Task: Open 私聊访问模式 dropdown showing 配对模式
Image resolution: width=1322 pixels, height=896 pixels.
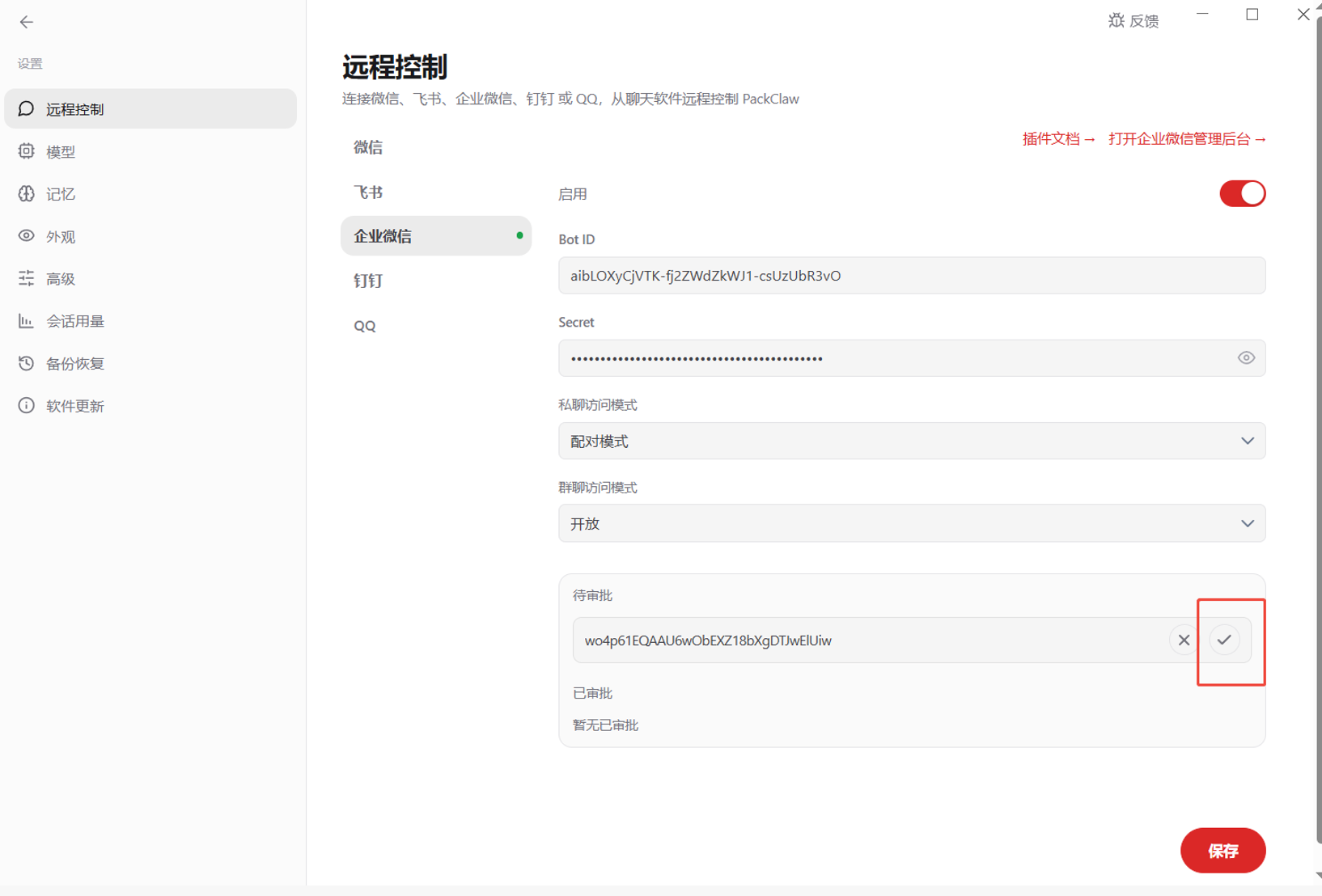Action: pyautogui.click(x=912, y=441)
